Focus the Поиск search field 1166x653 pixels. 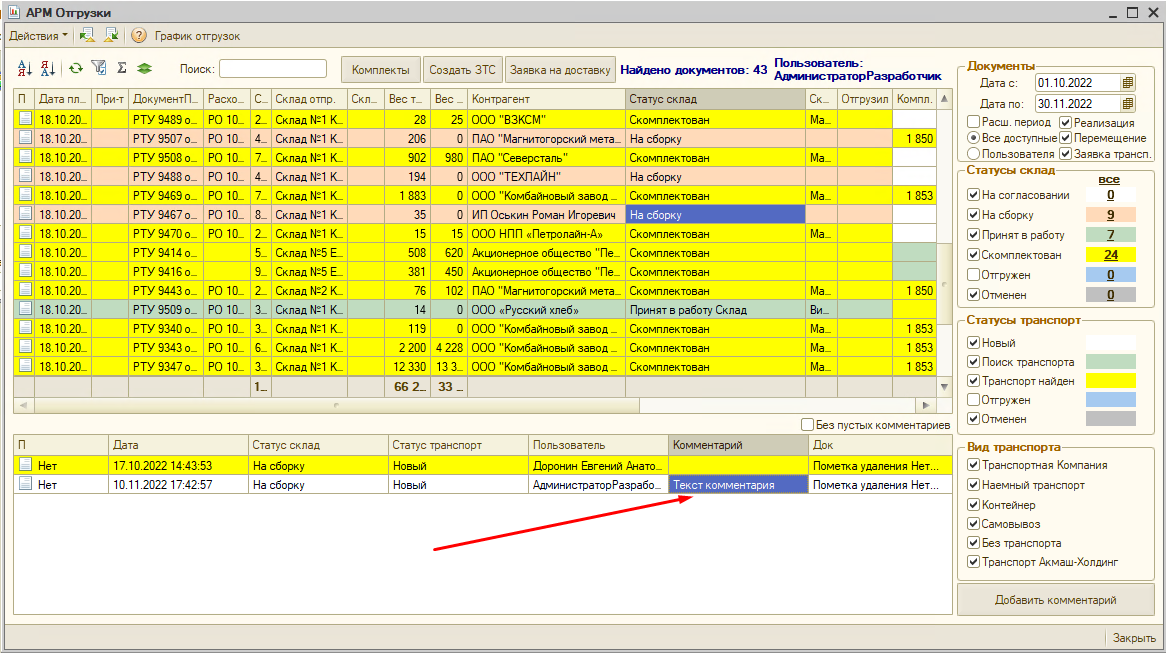point(273,68)
